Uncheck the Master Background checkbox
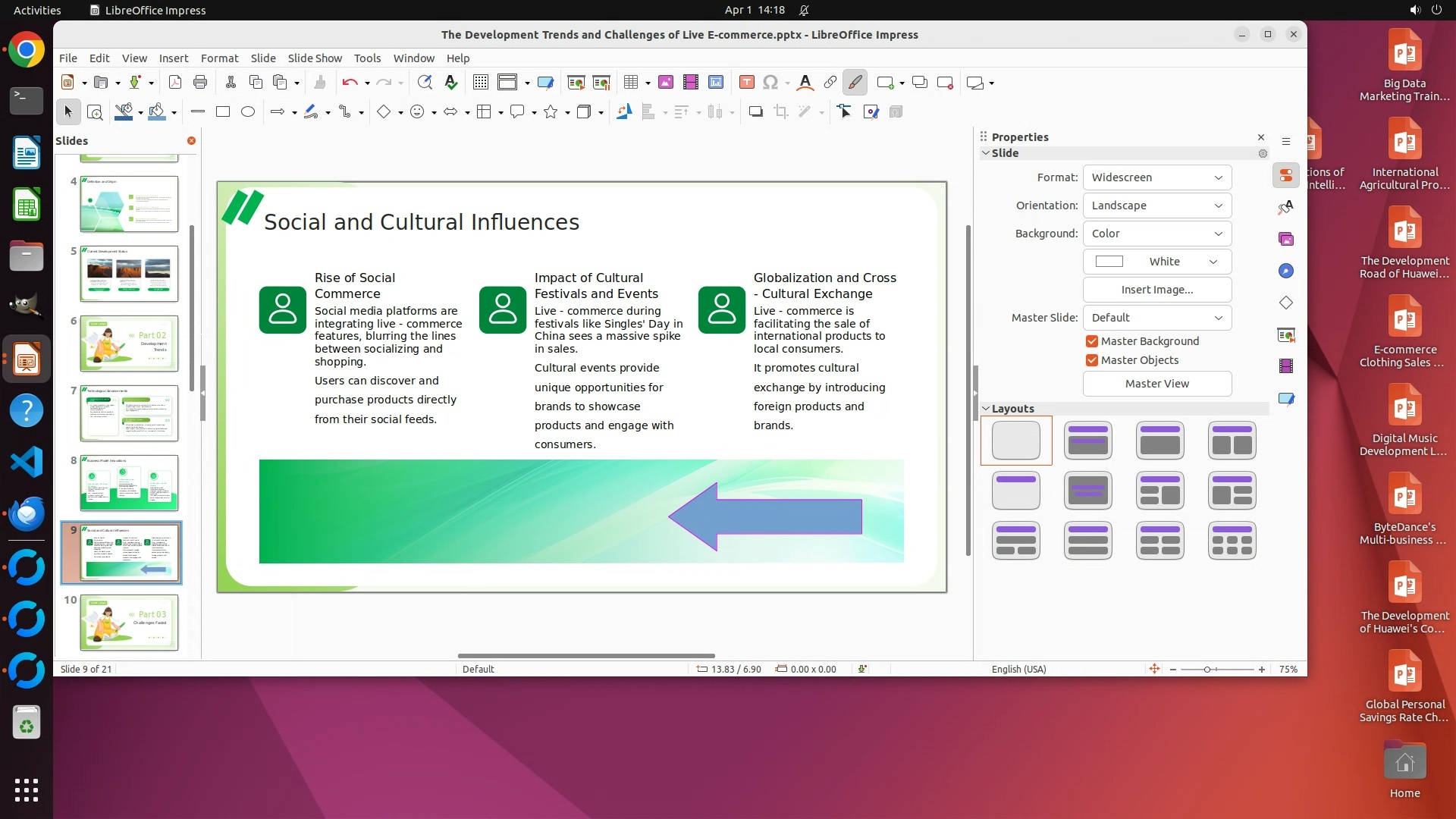The width and height of the screenshot is (1456, 819). click(1092, 341)
